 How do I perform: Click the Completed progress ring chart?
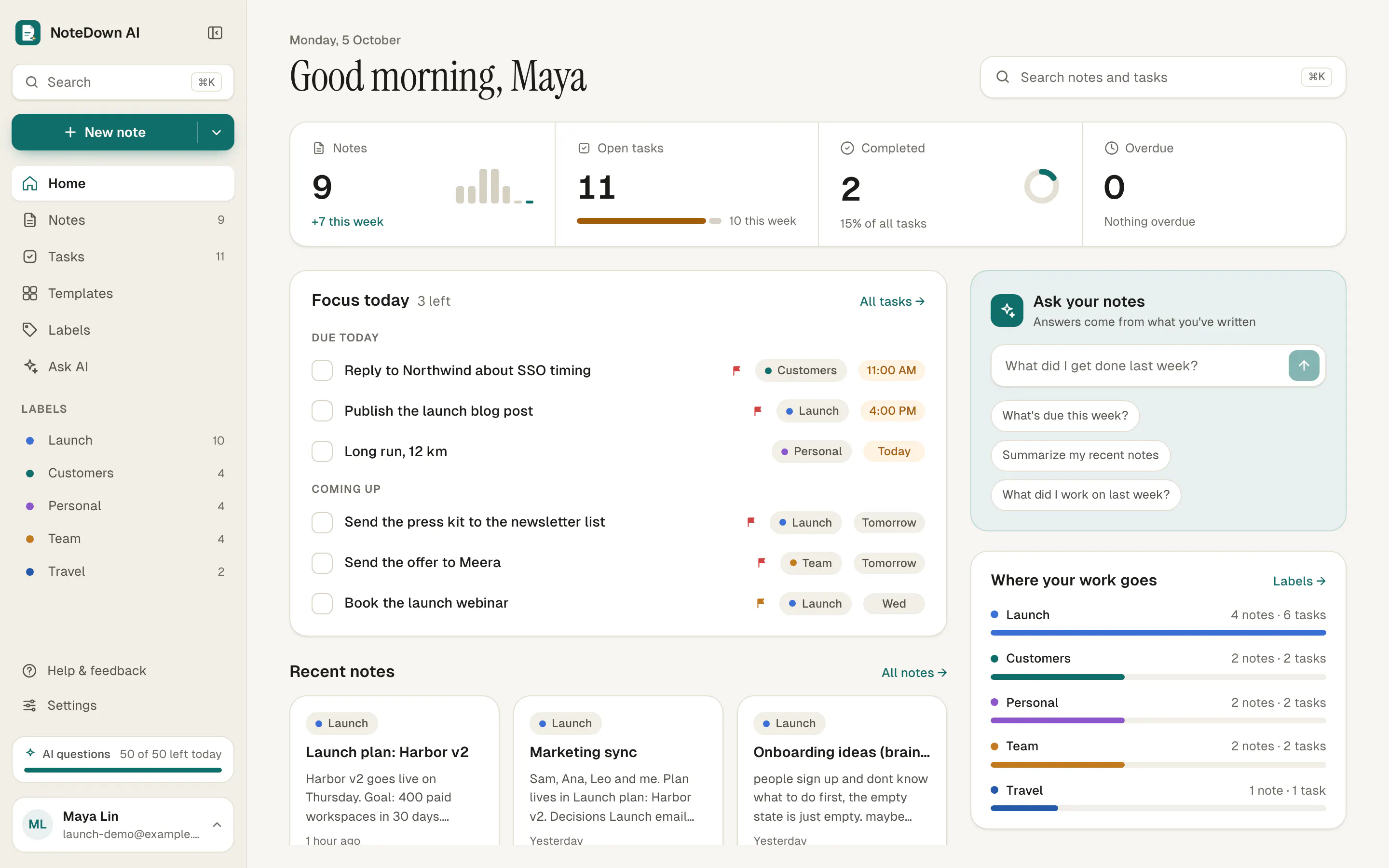tap(1041, 186)
